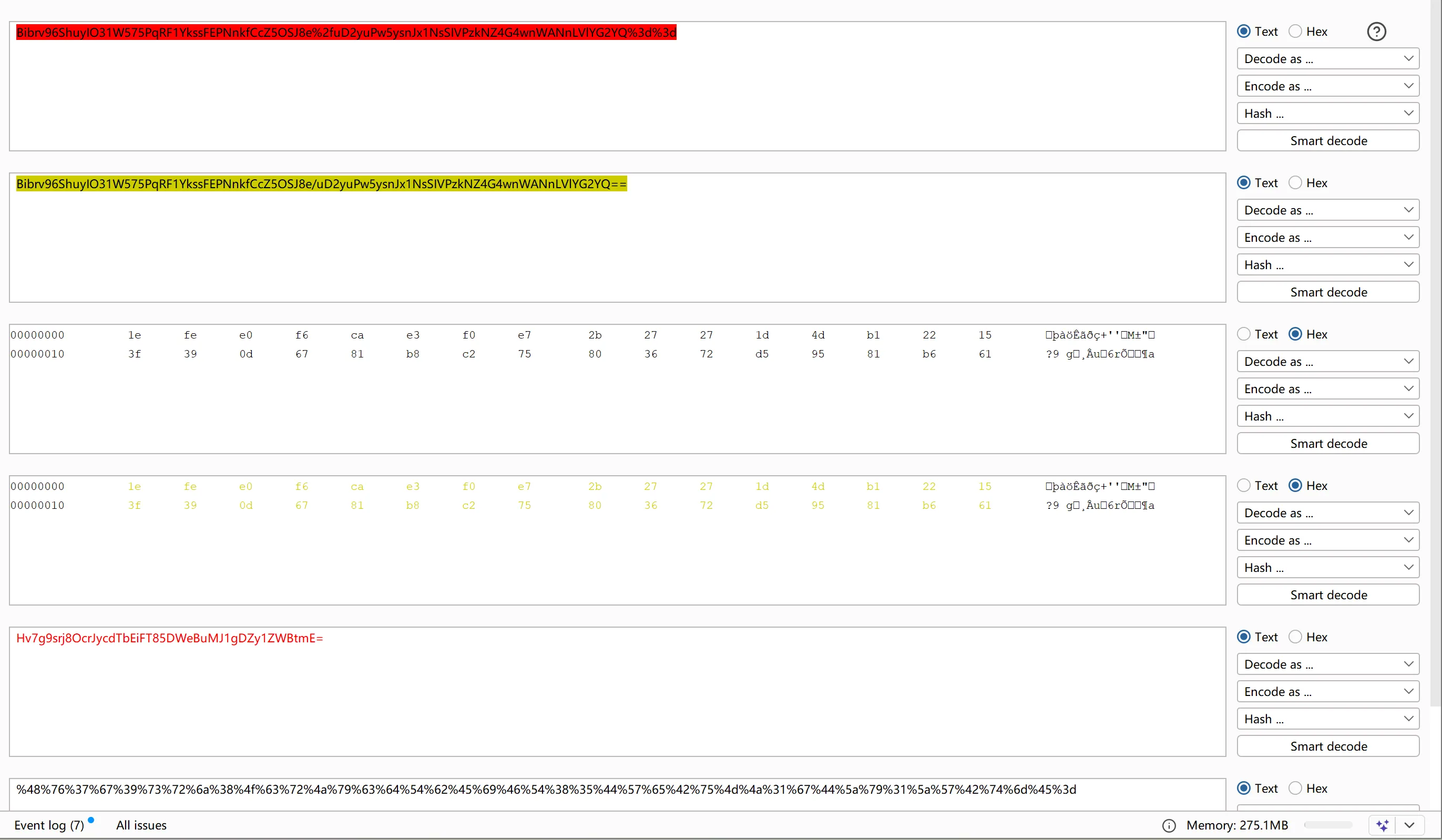Click Smart decode for the yellow hex dump panel
Screen dimensions: 1442x840
[1327, 595]
